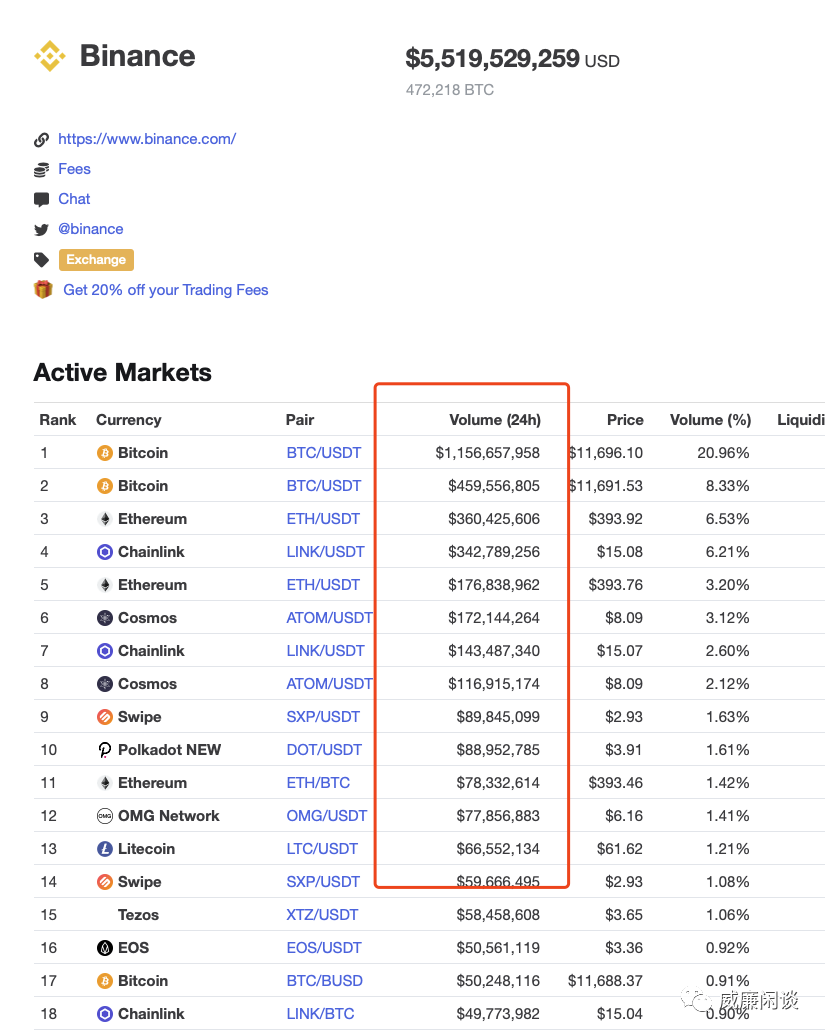Open the ATOM/USDT pair in rank 8 row

[x=330, y=684]
